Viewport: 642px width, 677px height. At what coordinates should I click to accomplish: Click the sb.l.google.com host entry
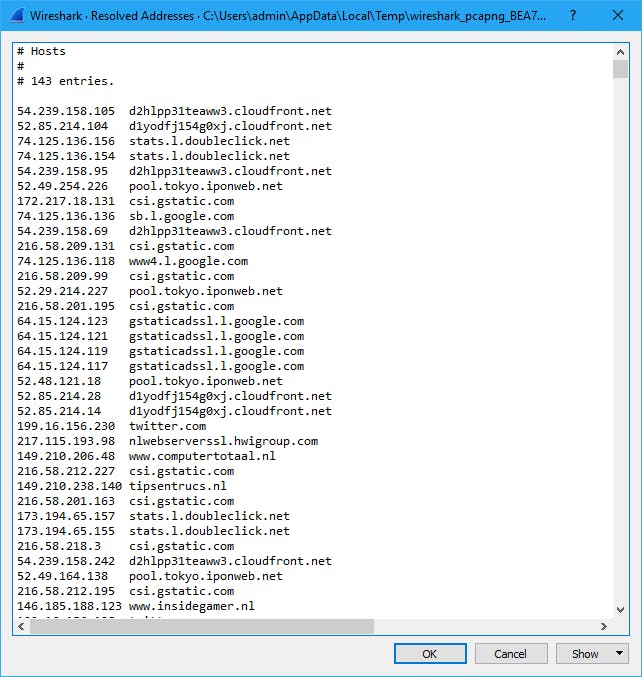coord(126,216)
